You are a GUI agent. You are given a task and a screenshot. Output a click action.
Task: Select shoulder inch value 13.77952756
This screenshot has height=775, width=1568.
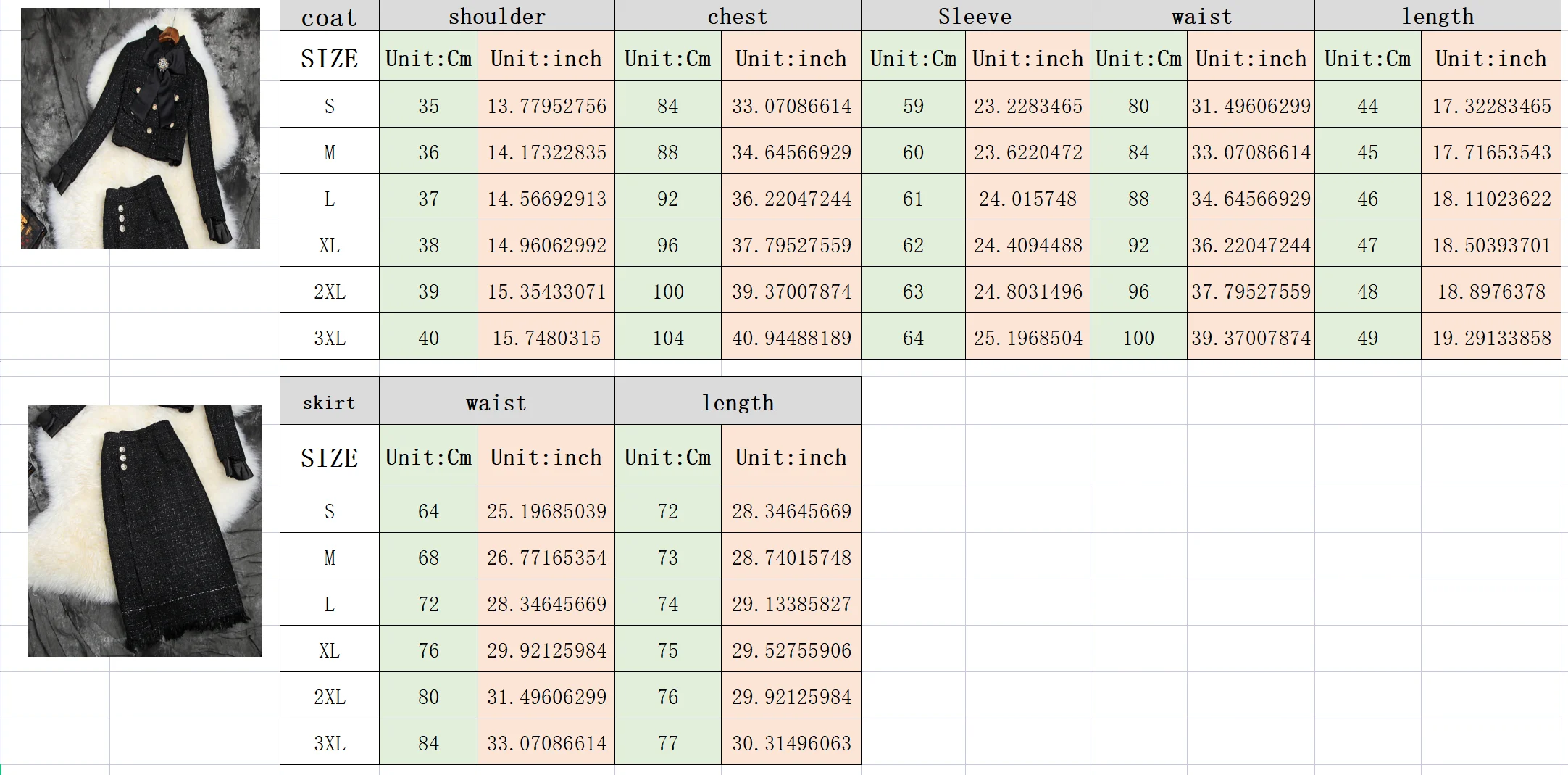pos(546,105)
